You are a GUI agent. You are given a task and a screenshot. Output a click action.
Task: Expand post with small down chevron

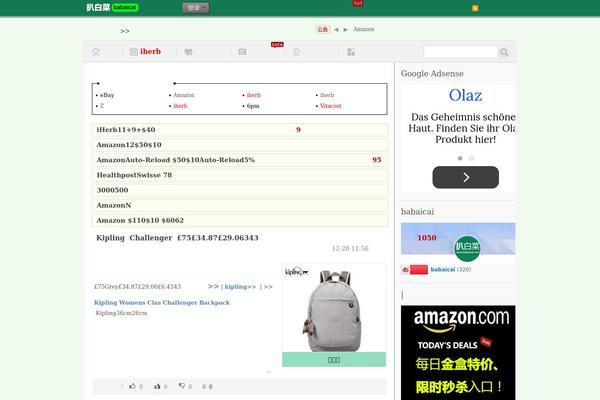click(x=269, y=372)
